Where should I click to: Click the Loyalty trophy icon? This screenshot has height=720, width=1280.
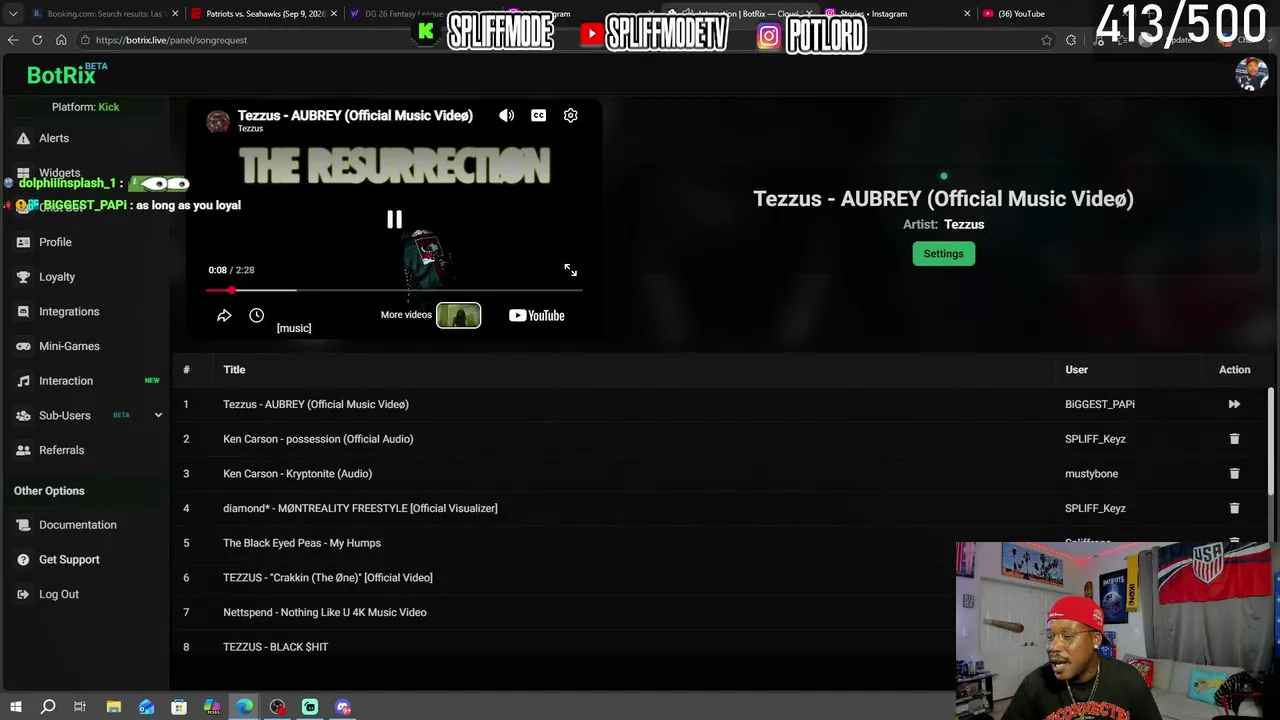tap(23, 277)
